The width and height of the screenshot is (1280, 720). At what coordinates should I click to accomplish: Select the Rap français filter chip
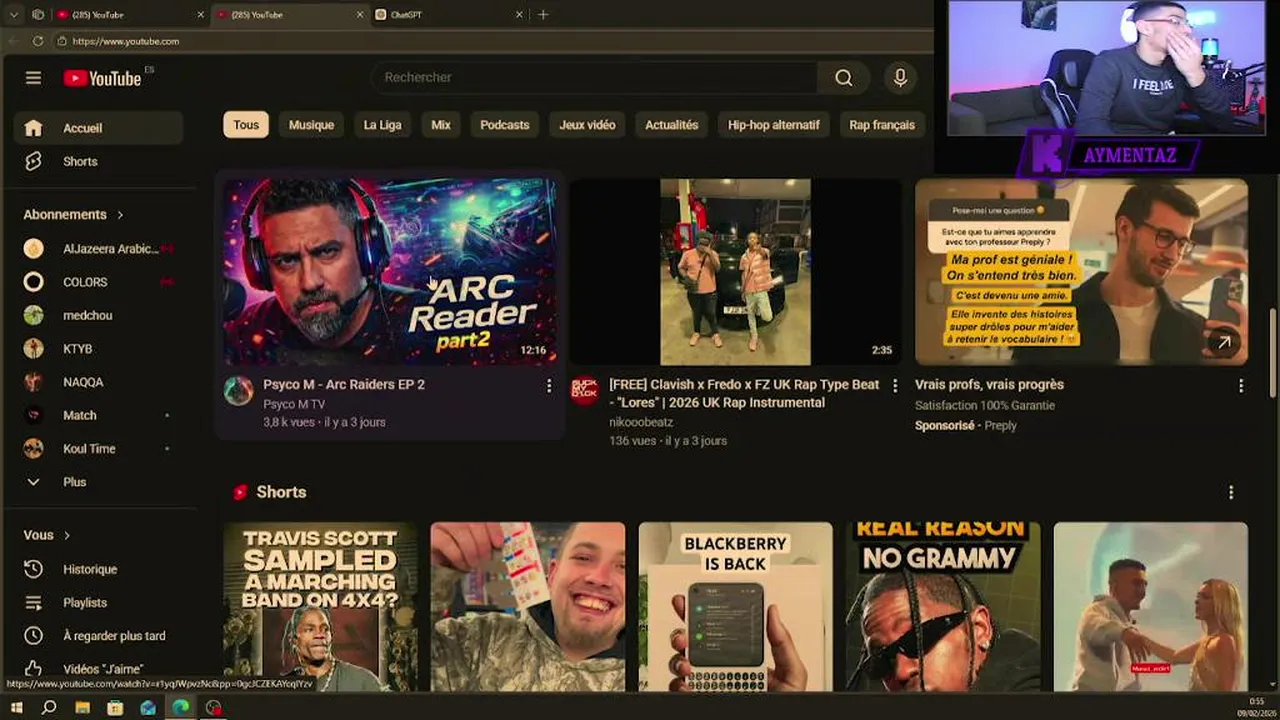882,125
